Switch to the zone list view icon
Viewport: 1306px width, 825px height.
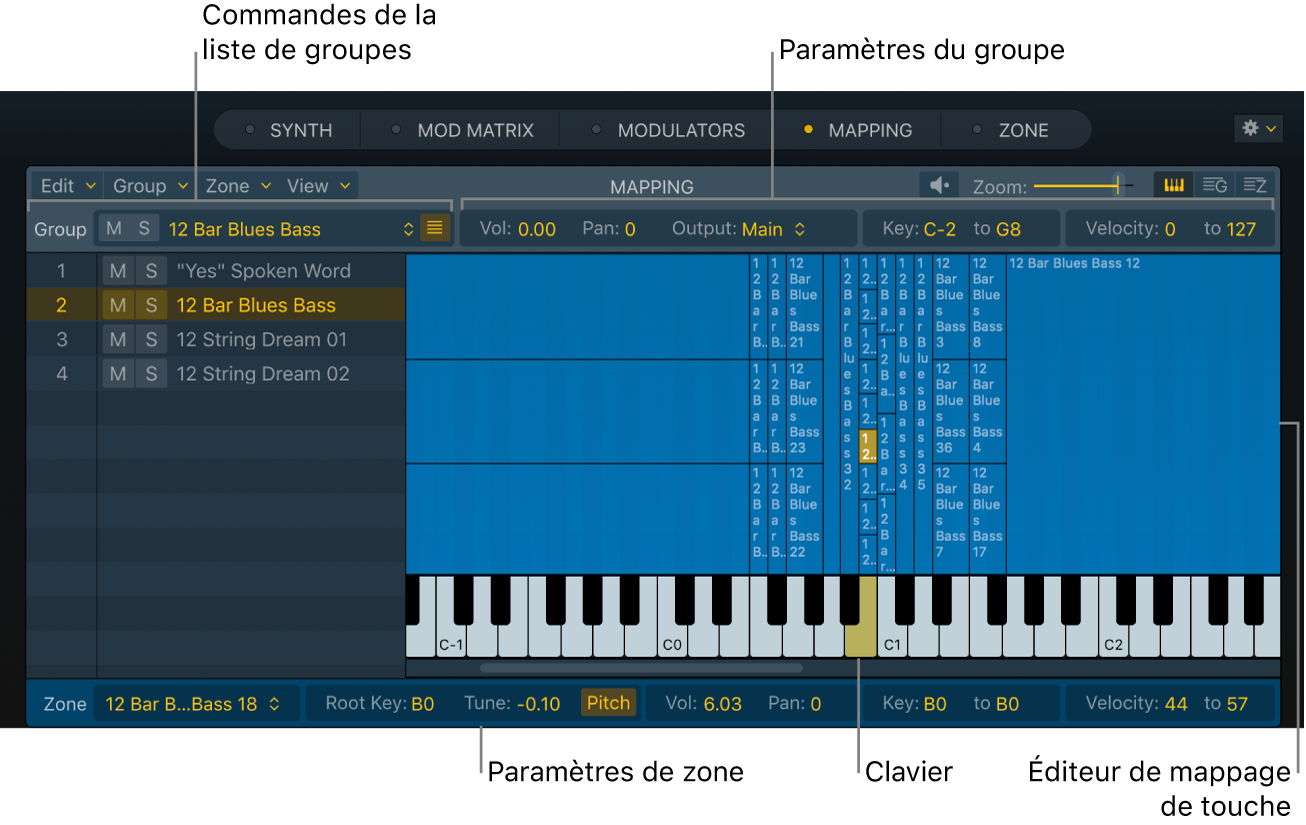coord(1255,186)
